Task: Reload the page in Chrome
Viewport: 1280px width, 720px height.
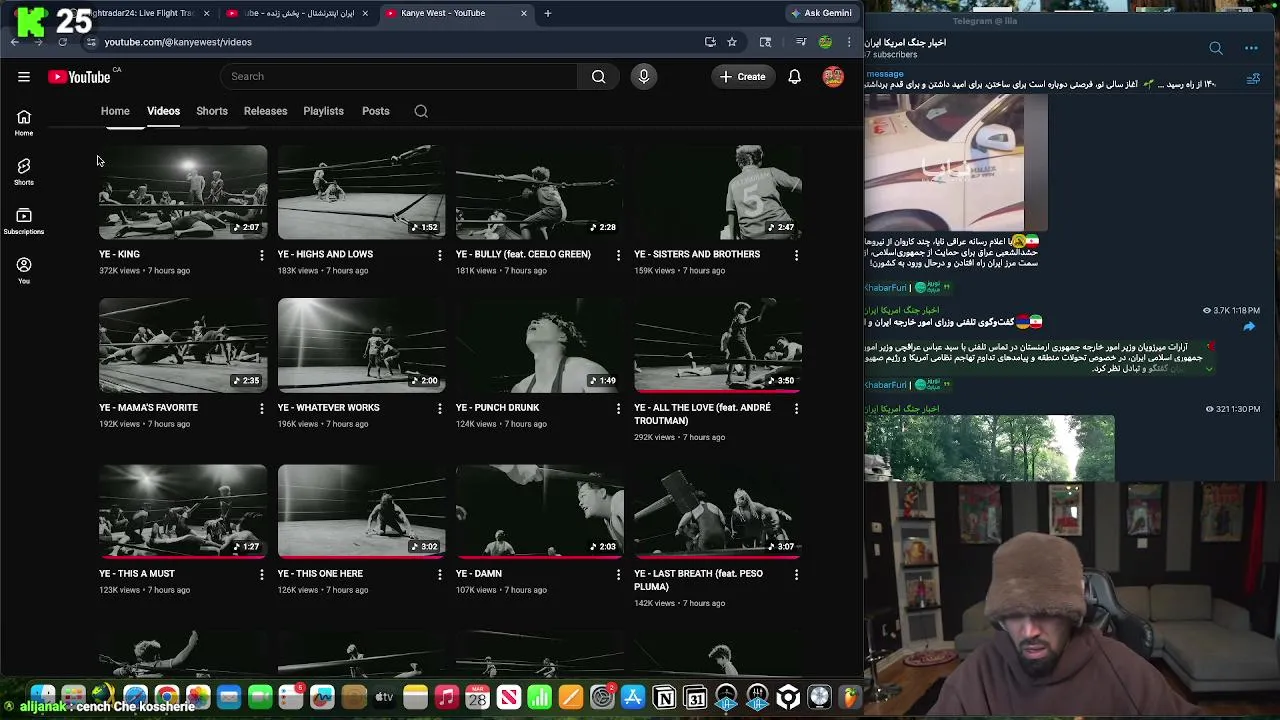Action: point(62,42)
